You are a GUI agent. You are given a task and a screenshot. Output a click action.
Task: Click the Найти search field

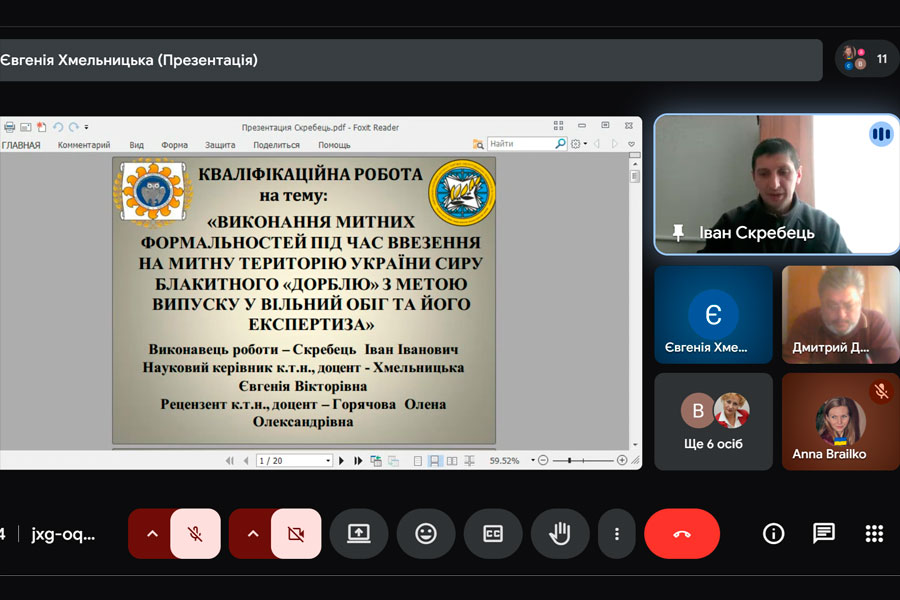point(519,144)
